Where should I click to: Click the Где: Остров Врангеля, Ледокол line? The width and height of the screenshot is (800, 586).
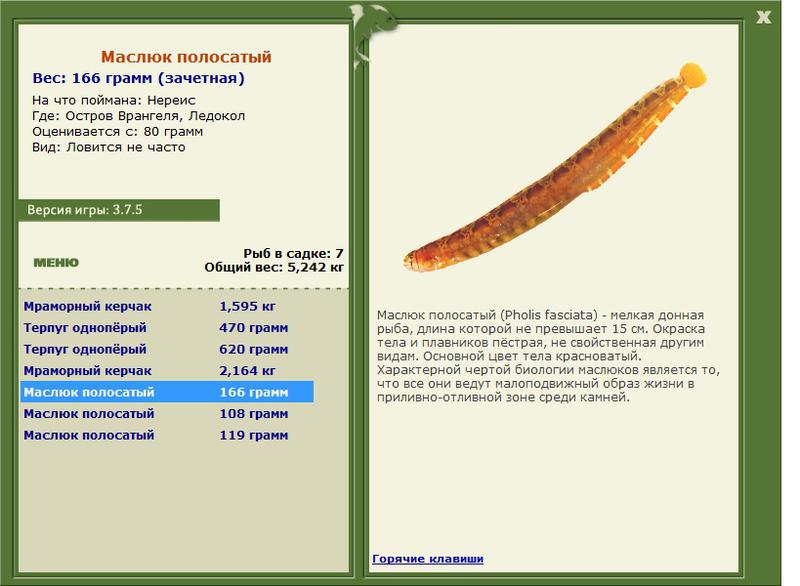(x=138, y=116)
